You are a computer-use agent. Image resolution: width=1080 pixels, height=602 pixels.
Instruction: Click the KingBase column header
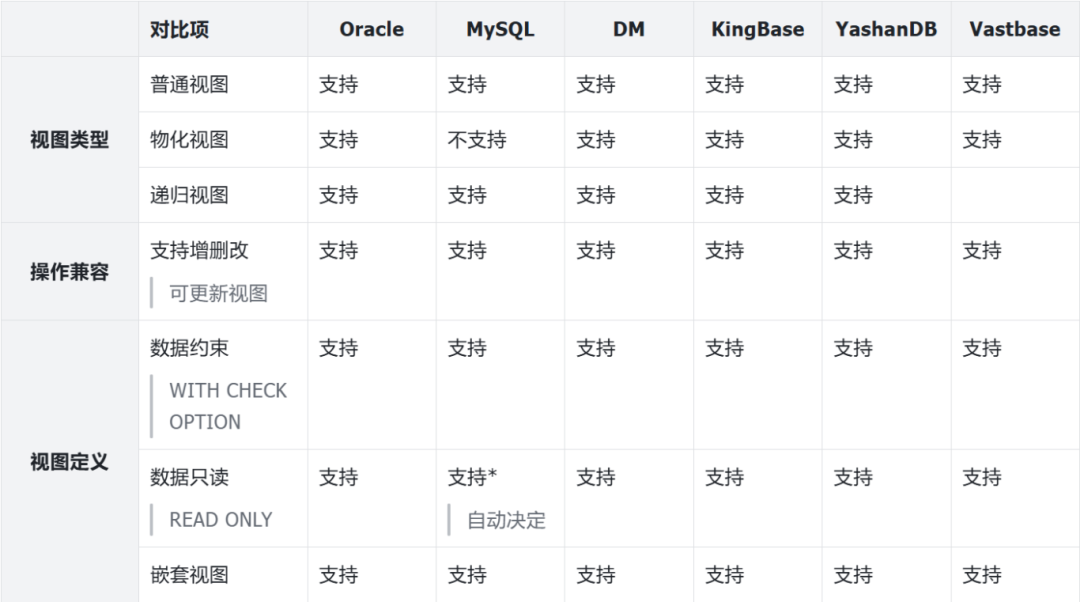tap(757, 29)
